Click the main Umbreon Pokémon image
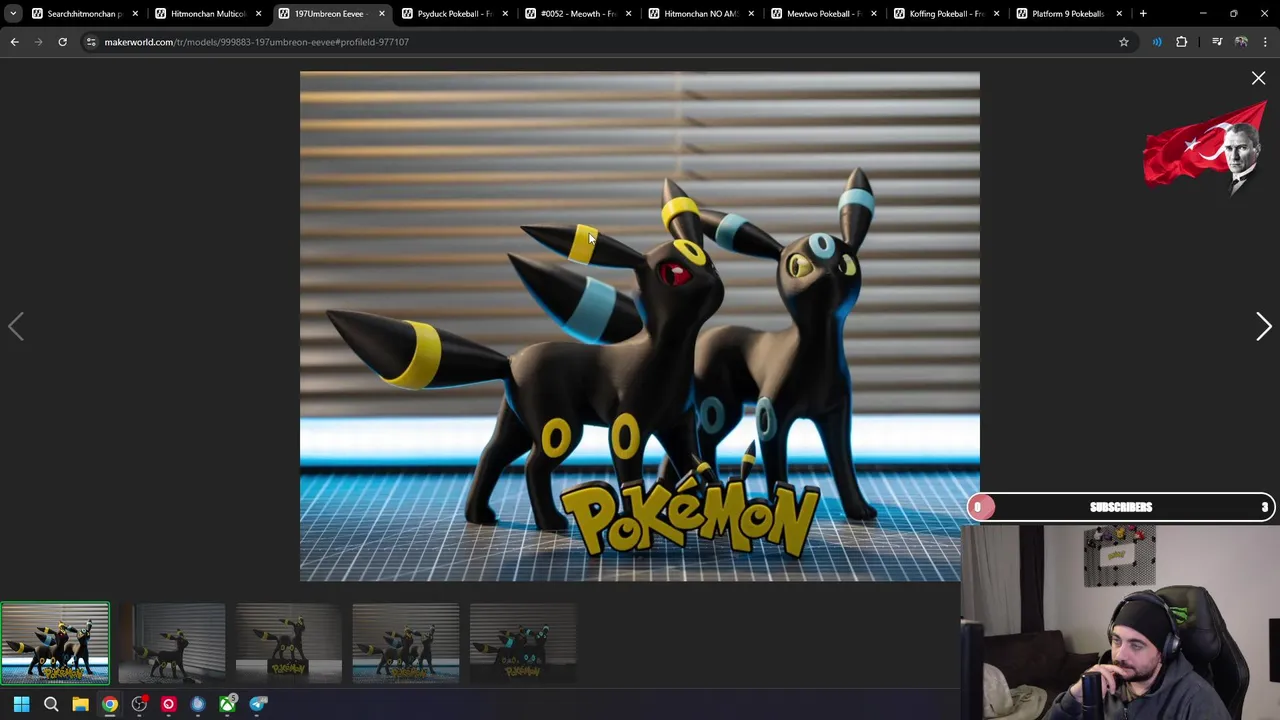 coord(640,326)
